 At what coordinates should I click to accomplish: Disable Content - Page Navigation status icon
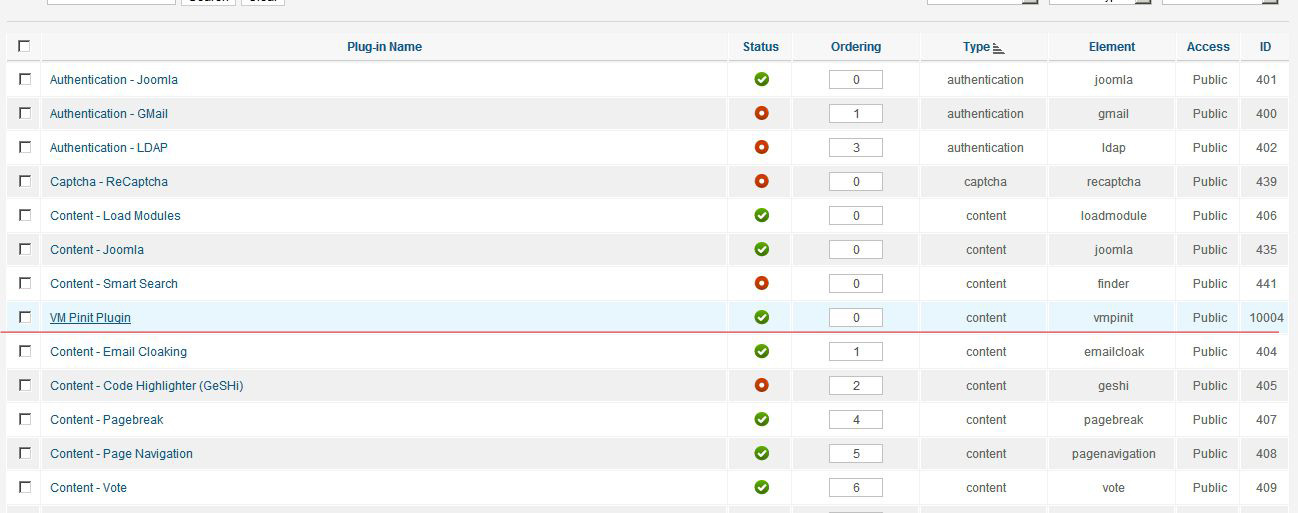[x=761, y=453]
